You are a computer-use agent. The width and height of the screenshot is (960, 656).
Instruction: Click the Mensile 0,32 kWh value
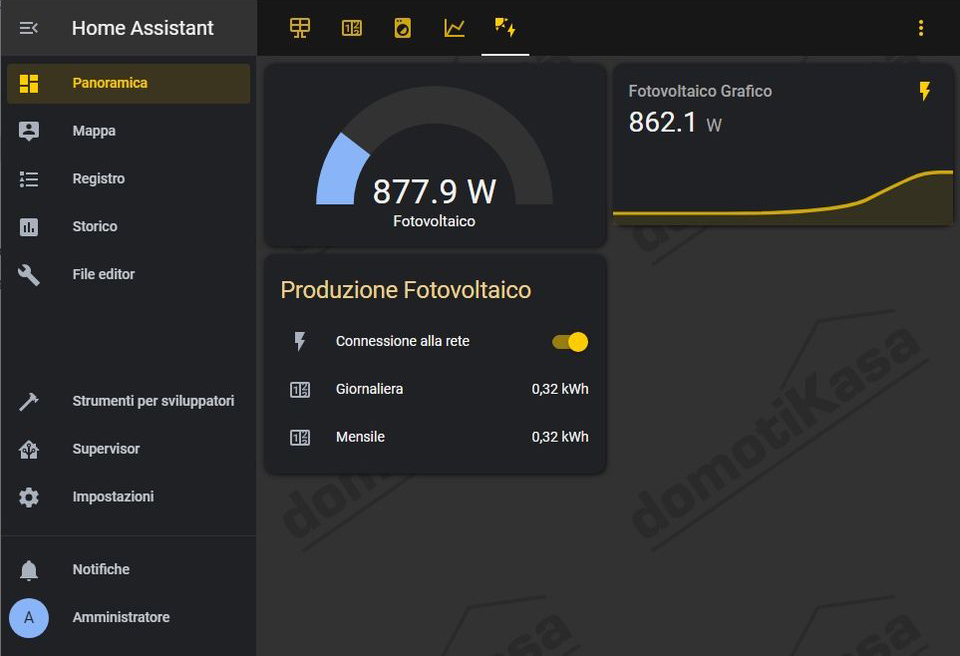point(560,437)
